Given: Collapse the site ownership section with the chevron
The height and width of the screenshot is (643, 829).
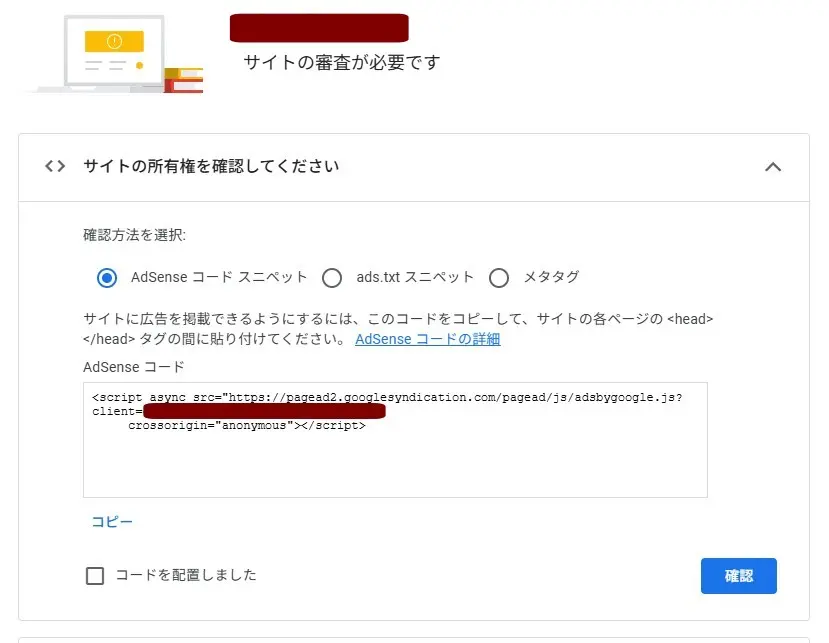Looking at the screenshot, I should coord(772,167).
